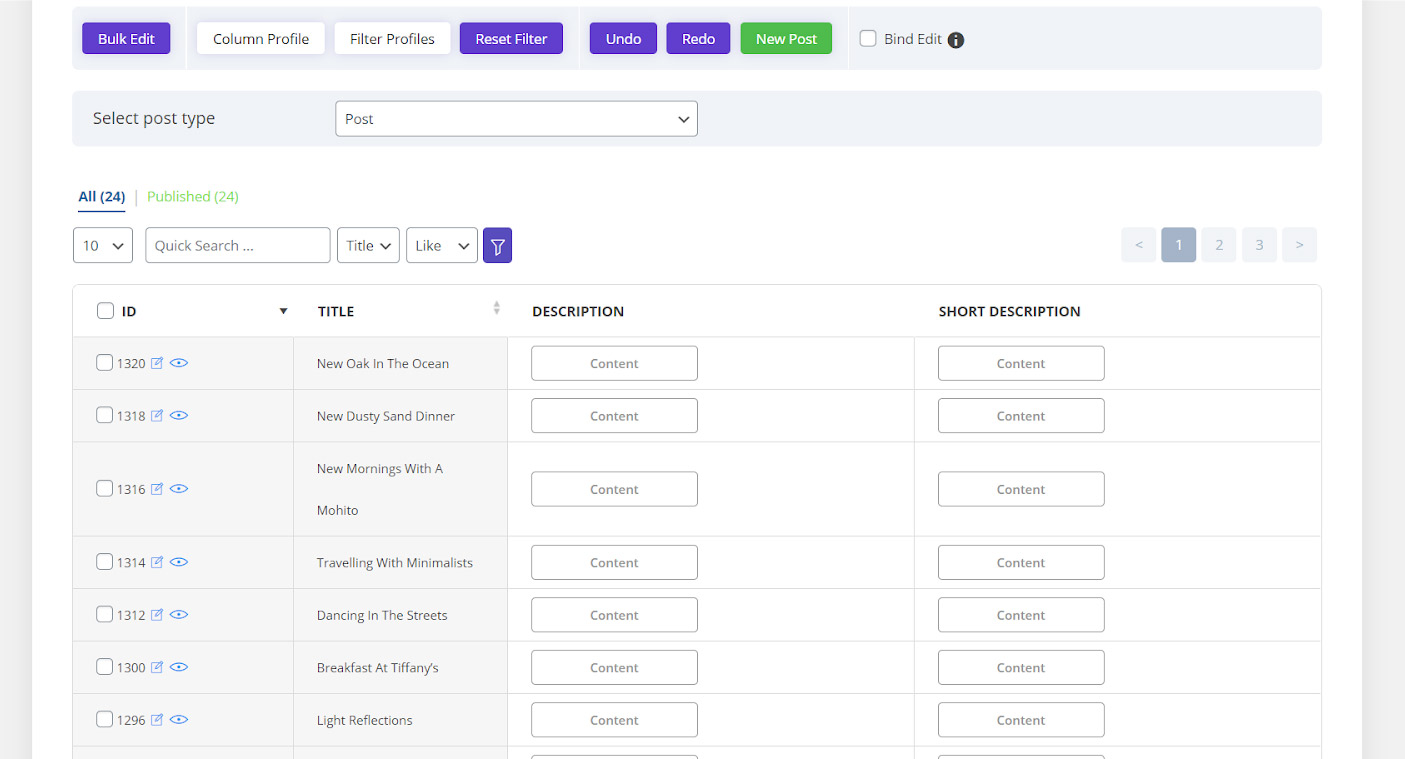Open the rows-per-page dropdown showing 10
The width and height of the screenshot is (1405, 759).
[103, 245]
